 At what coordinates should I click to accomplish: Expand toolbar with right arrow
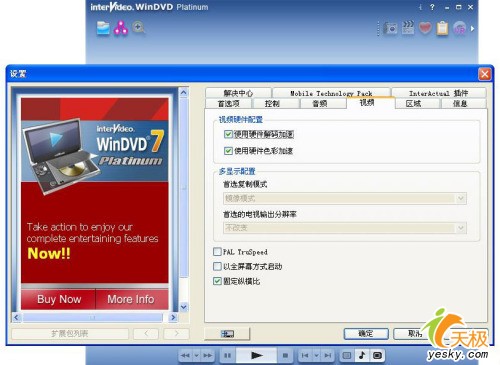(x=472, y=29)
